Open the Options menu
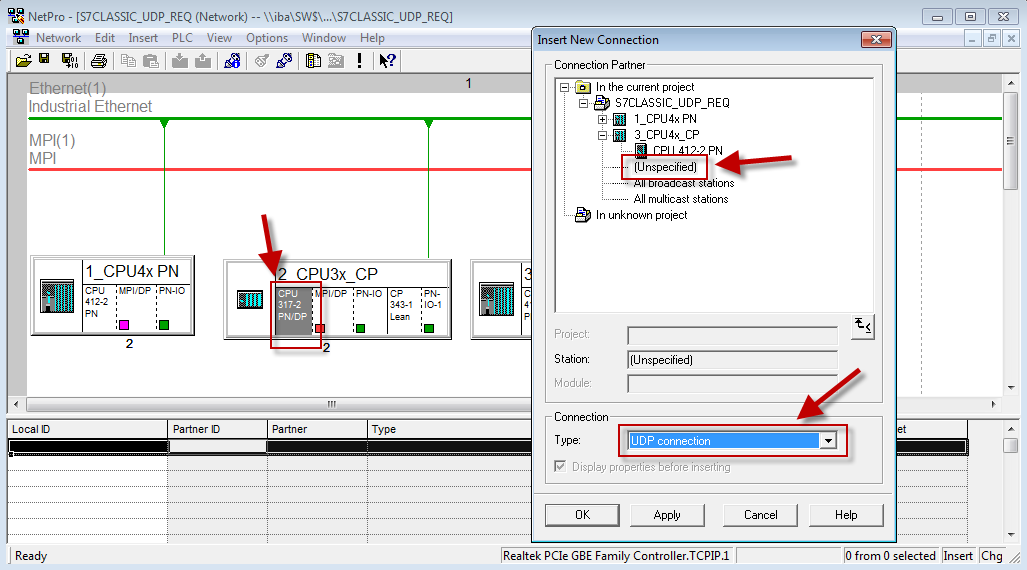The width and height of the screenshot is (1027, 570). (x=267, y=38)
